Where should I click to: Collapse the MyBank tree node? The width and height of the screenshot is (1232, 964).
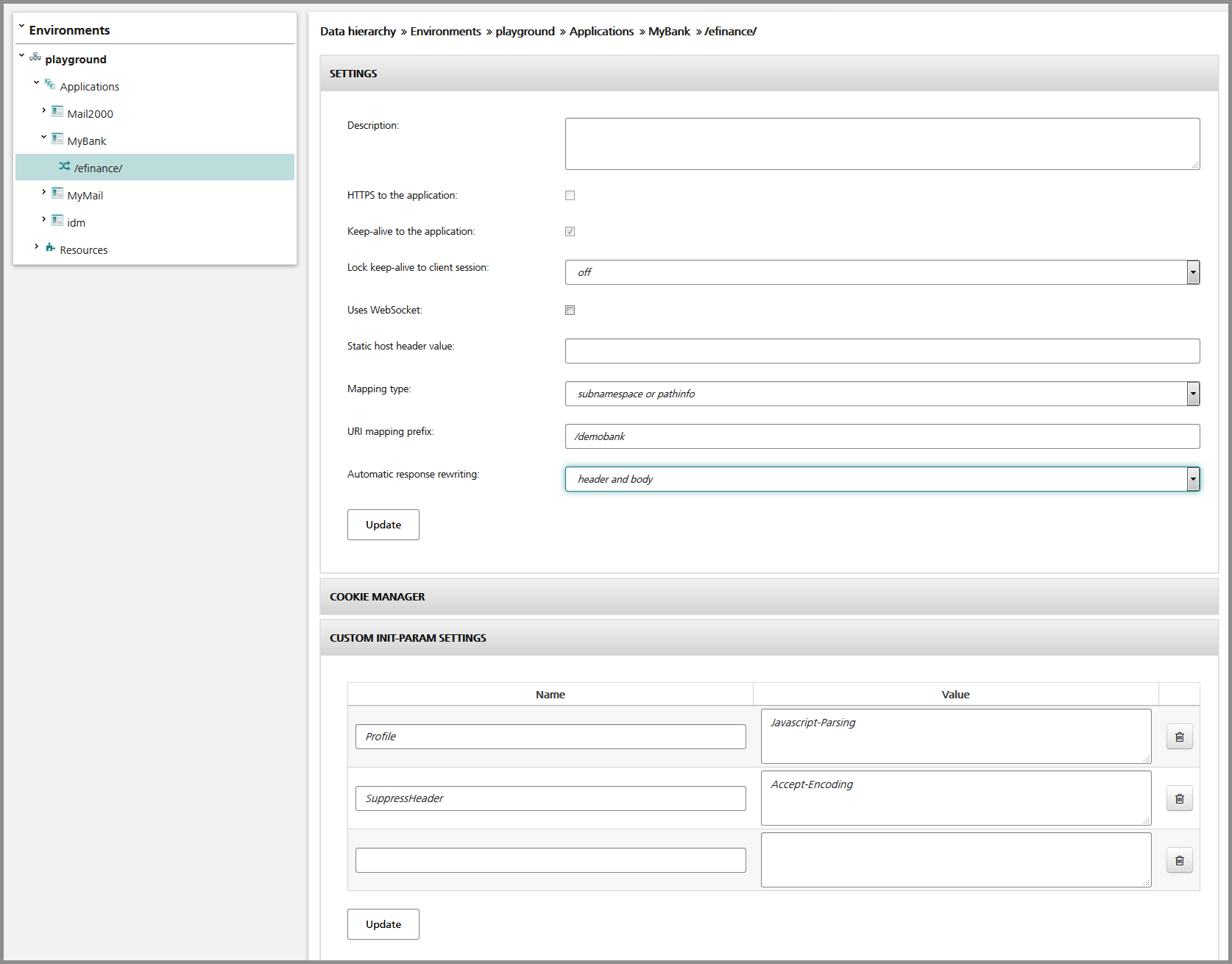(43, 137)
